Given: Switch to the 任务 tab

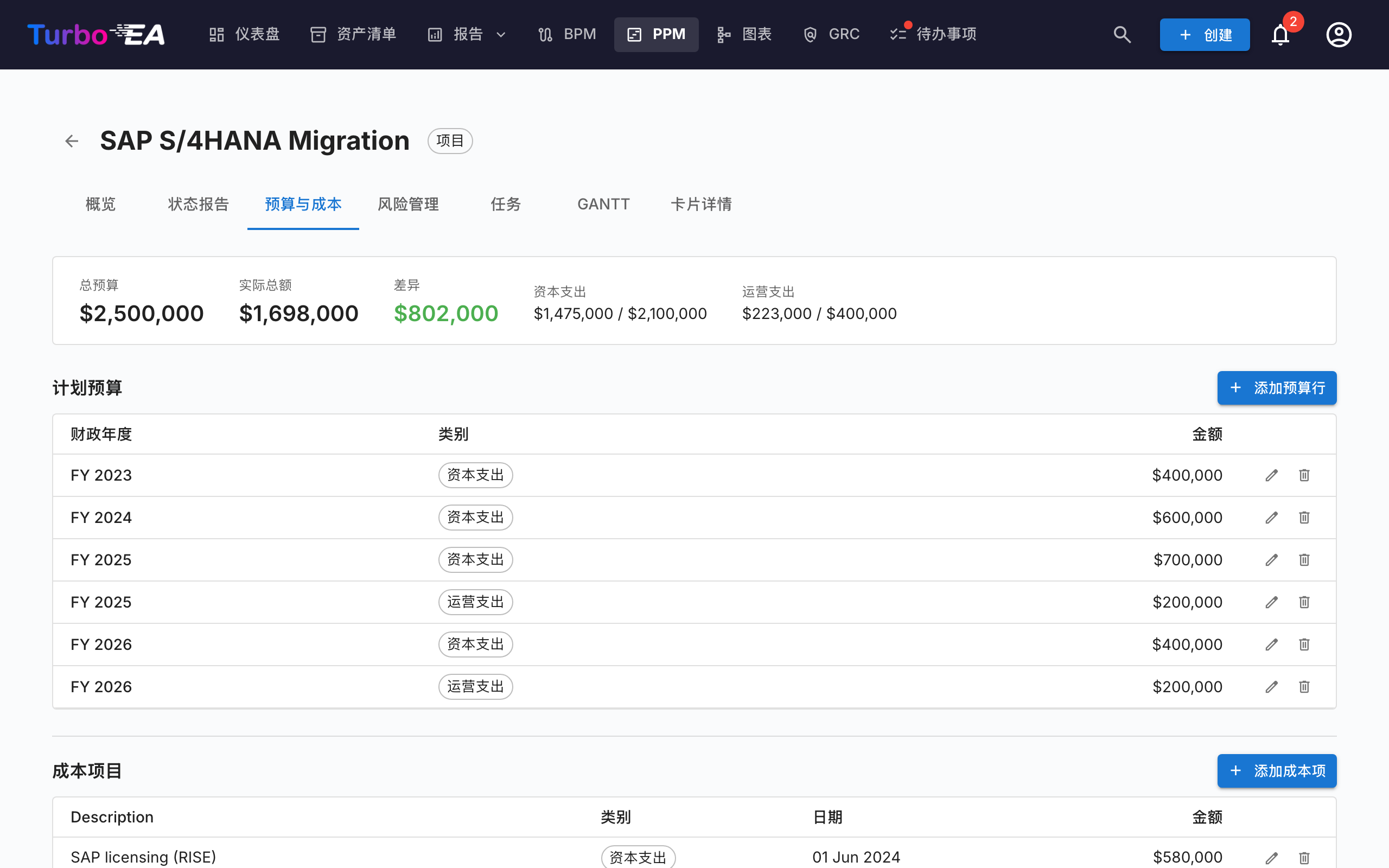Looking at the screenshot, I should pos(506,205).
